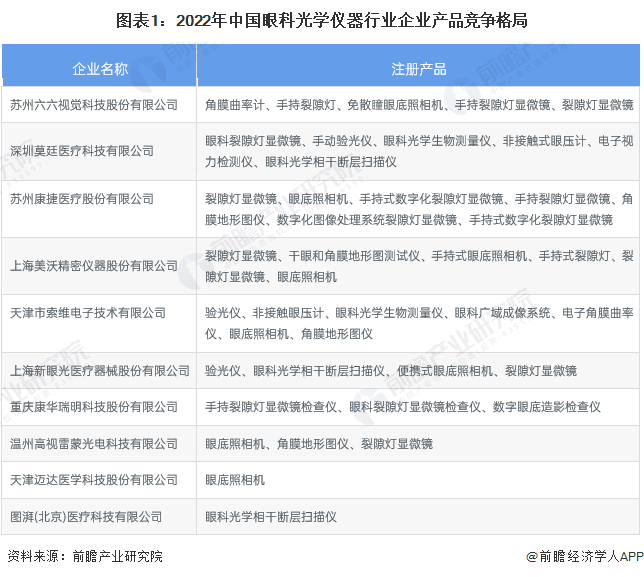Click the @前瞻经济学人APP credit text
Image resolution: width=644 pixels, height=577 pixels.
585,556
